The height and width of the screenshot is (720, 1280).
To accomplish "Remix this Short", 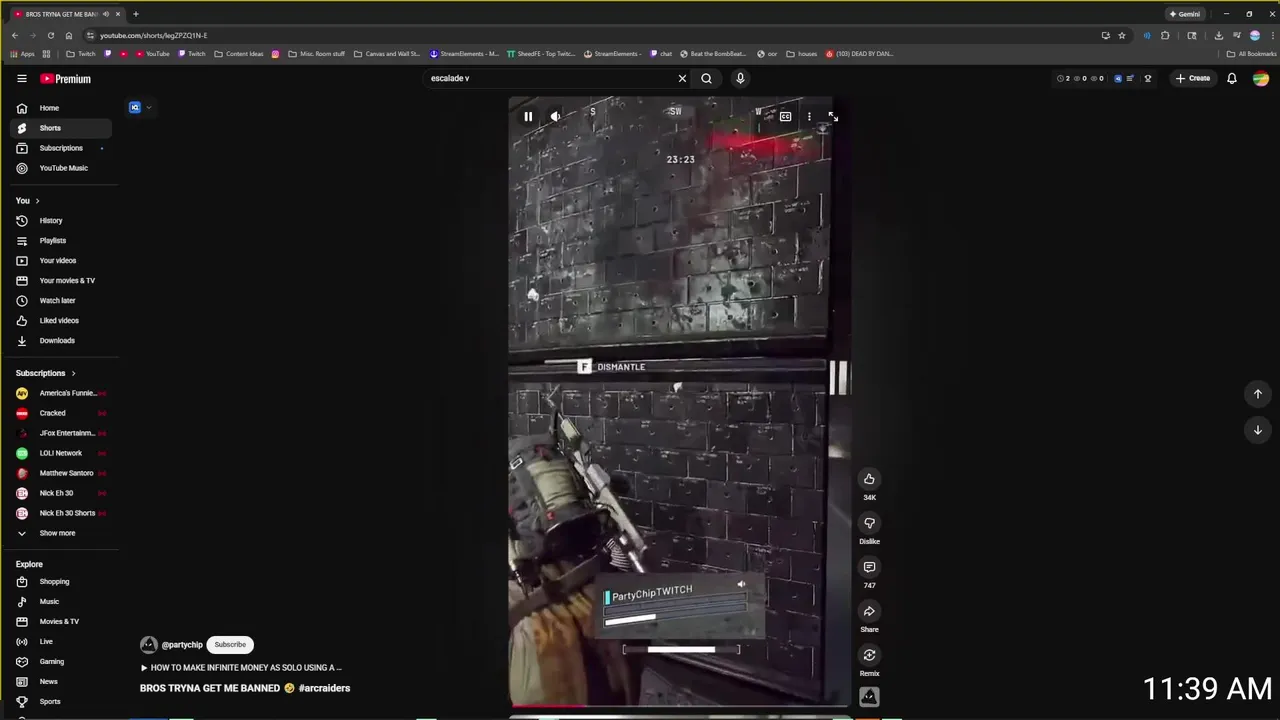I will (x=869, y=655).
